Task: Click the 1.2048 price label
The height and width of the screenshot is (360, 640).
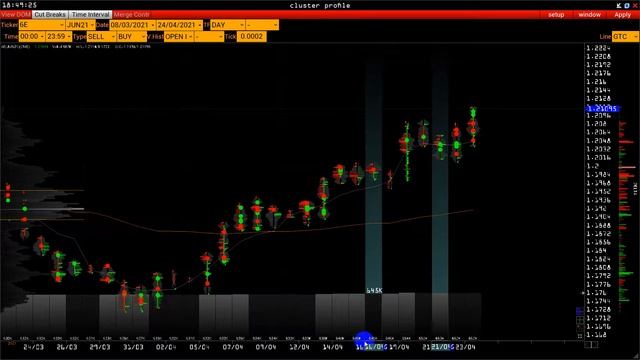Action: tap(598, 140)
